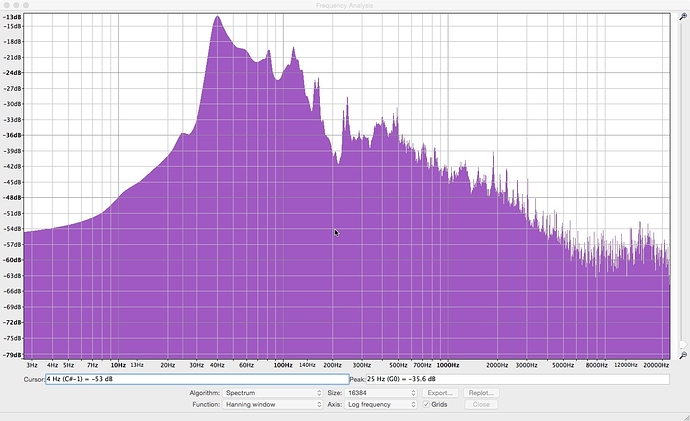Click the zoom-out magnifier icon at bottom right
690x421 pixels.
pyautogui.click(x=683, y=355)
